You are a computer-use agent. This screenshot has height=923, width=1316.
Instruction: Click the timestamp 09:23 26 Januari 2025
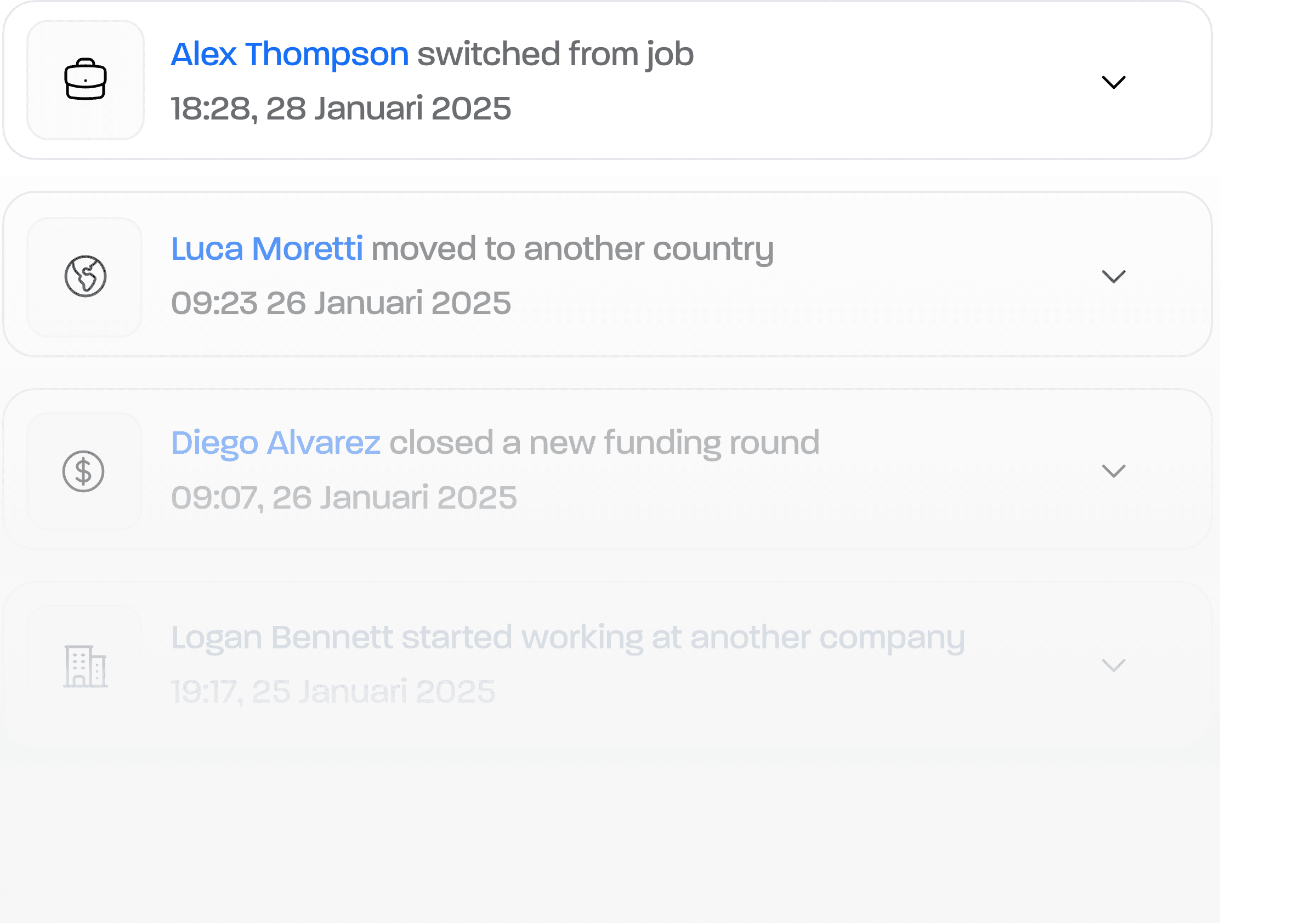pyautogui.click(x=341, y=303)
